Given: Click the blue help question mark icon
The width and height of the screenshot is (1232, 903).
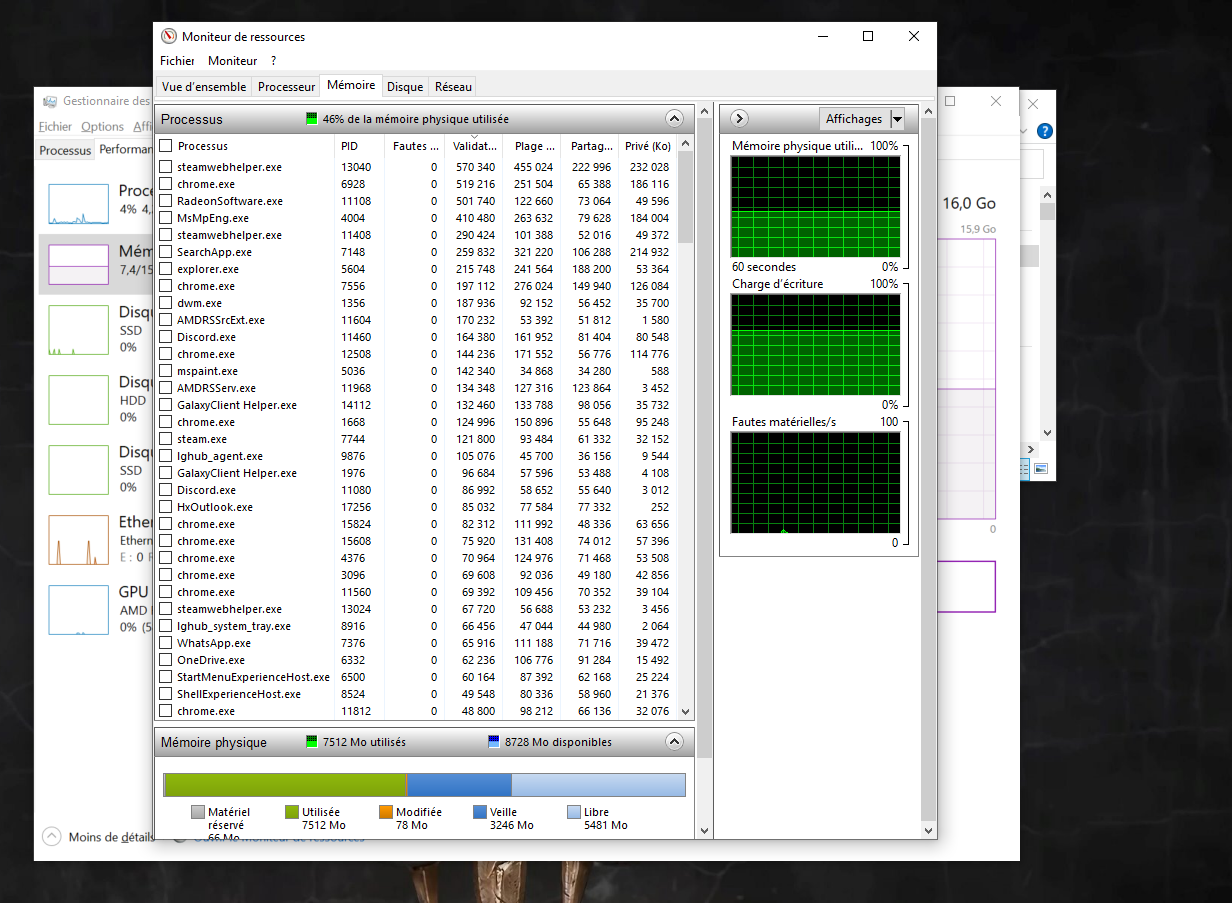Looking at the screenshot, I should (x=1045, y=131).
